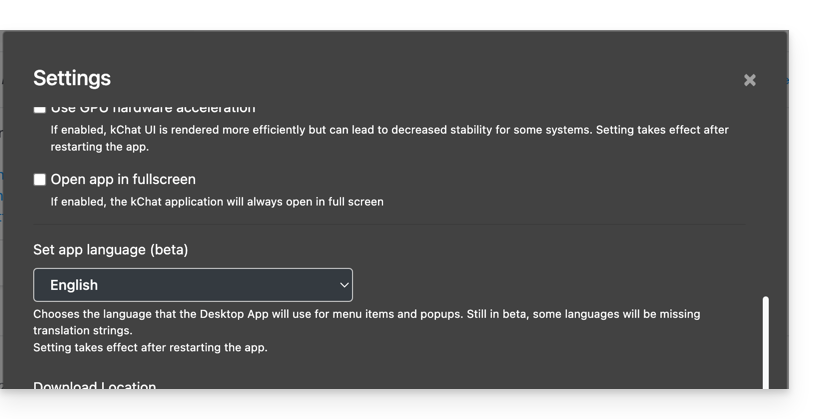This screenshot has width=819, height=419.
Task: Click the Download Location section heading
Action: (x=95, y=385)
